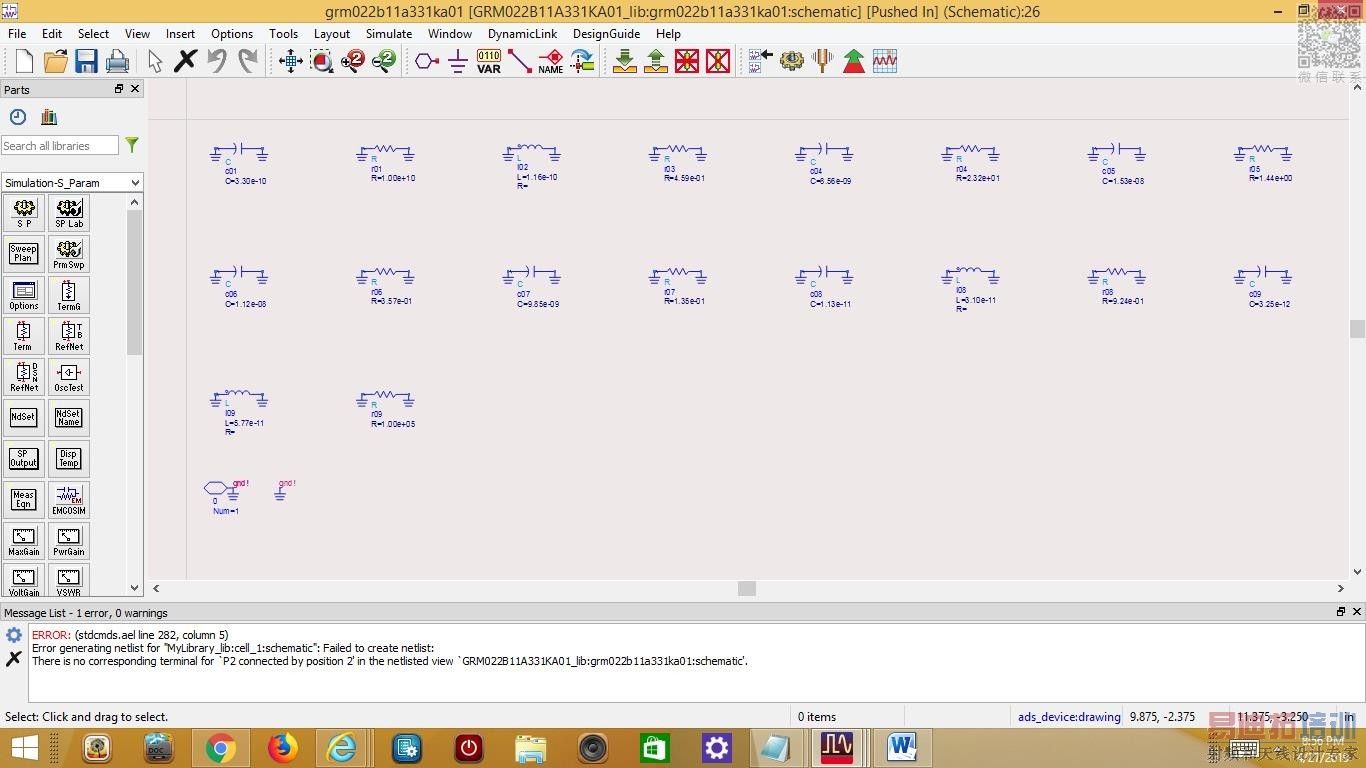This screenshot has height=768, width=1366.
Task: Select the TermG component in the palette
Action: 69,295
